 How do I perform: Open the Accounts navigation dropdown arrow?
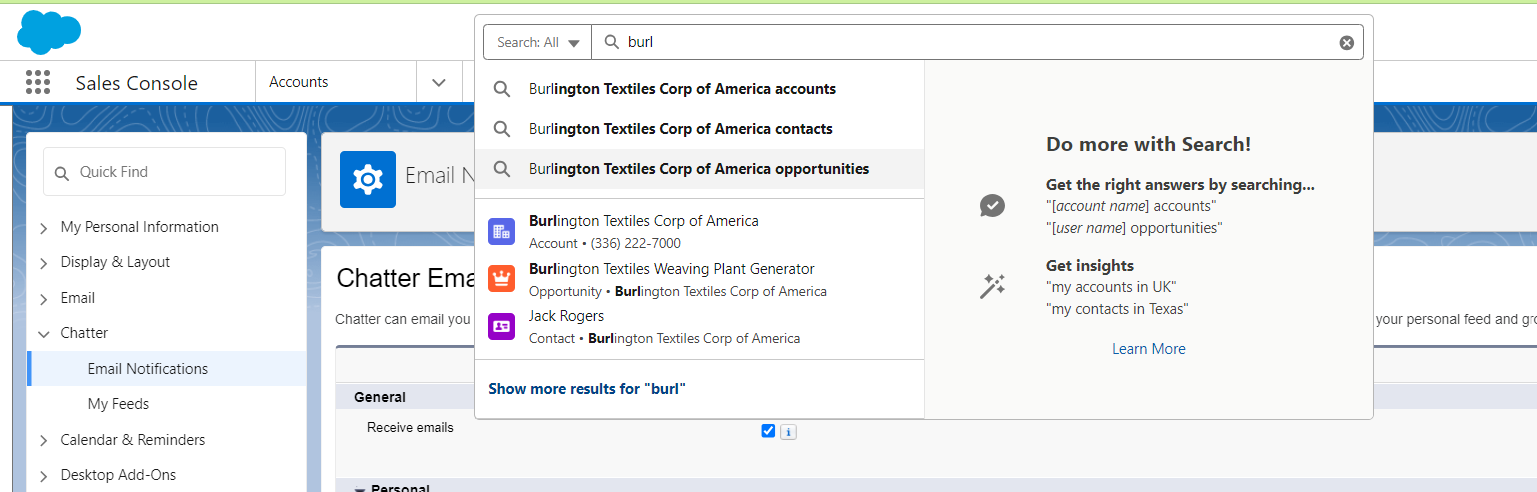pyautogui.click(x=439, y=82)
